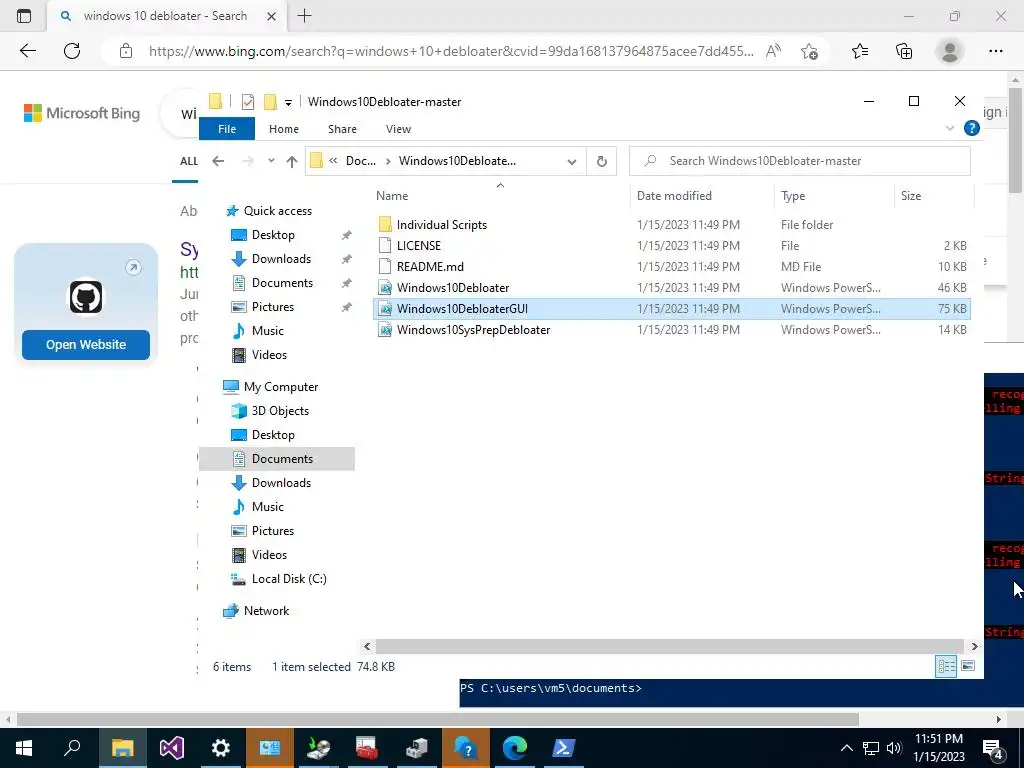Screen dimensions: 1024x768
Task: Click the Read aloud icon in Edge
Action: tap(773, 51)
